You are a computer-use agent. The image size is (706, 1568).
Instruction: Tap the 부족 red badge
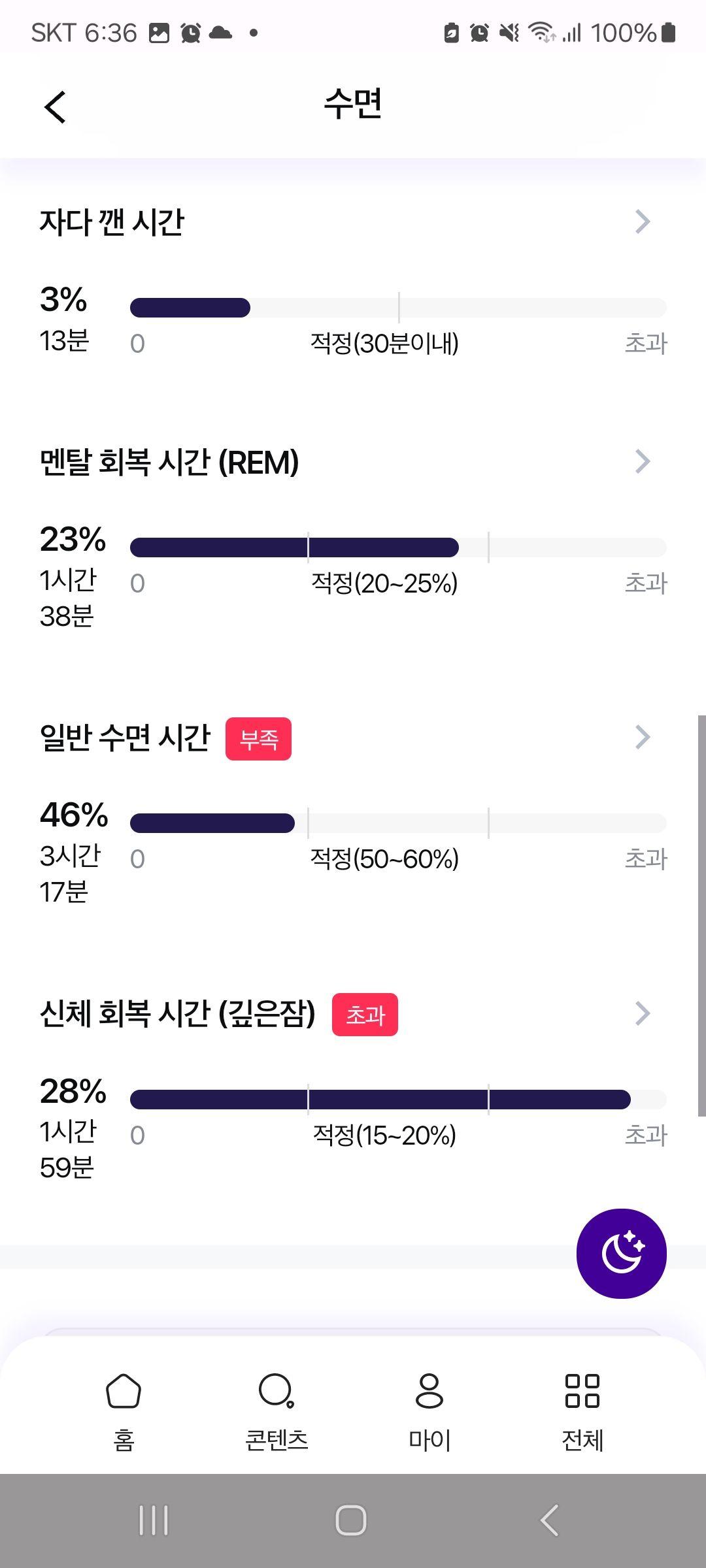click(x=258, y=739)
